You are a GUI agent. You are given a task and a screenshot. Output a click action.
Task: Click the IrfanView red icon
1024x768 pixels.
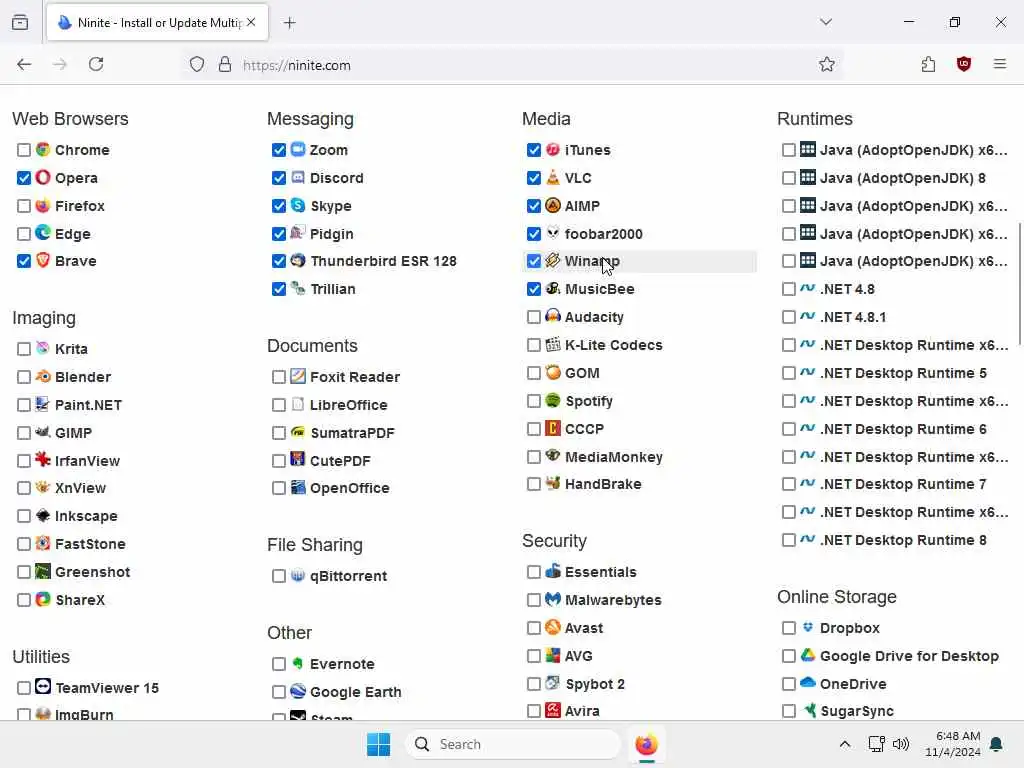pos(43,460)
